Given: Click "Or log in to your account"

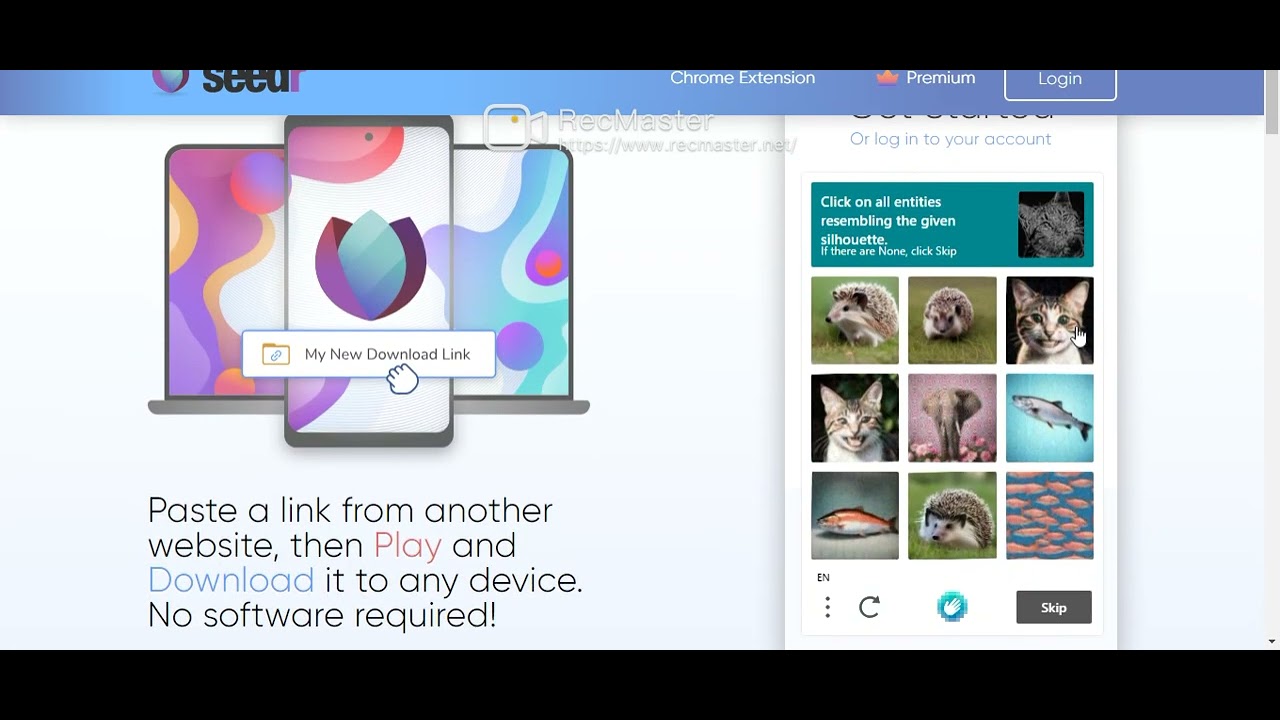Looking at the screenshot, I should pyautogui.click(x=950, y=139).
